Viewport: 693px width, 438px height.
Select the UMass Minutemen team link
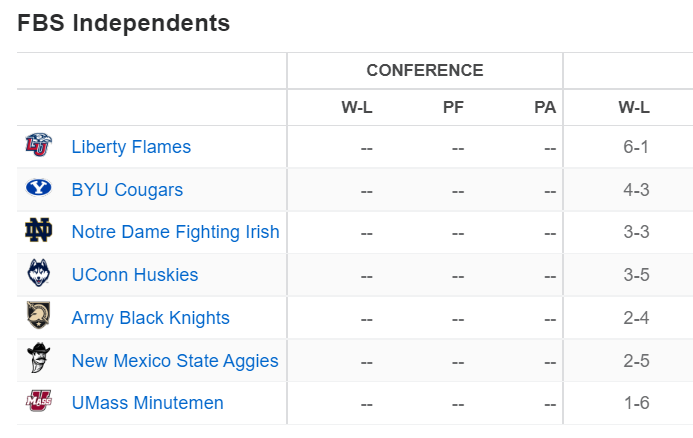147,404
